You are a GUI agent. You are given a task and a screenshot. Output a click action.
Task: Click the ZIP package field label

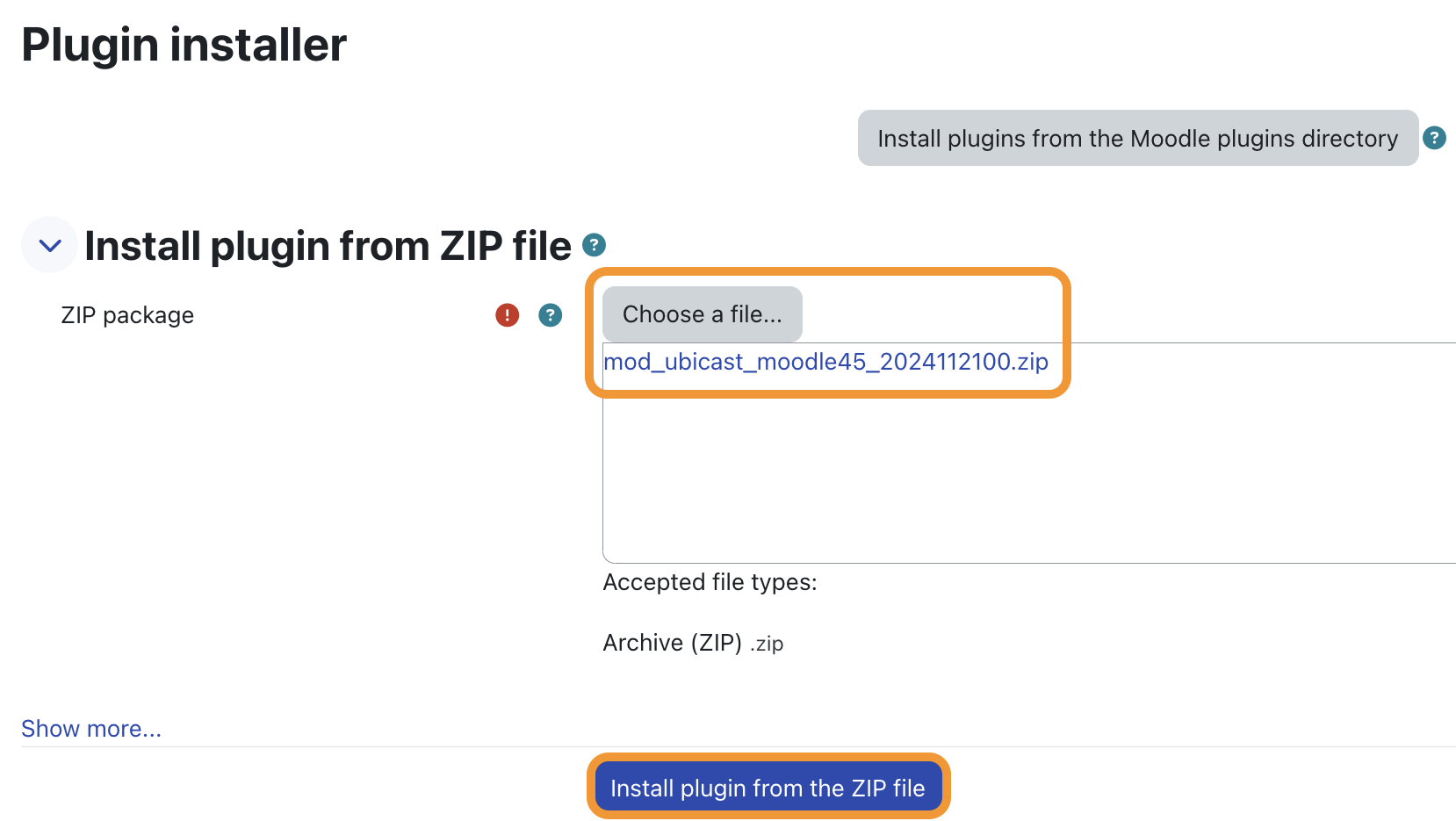pos(127,315)
